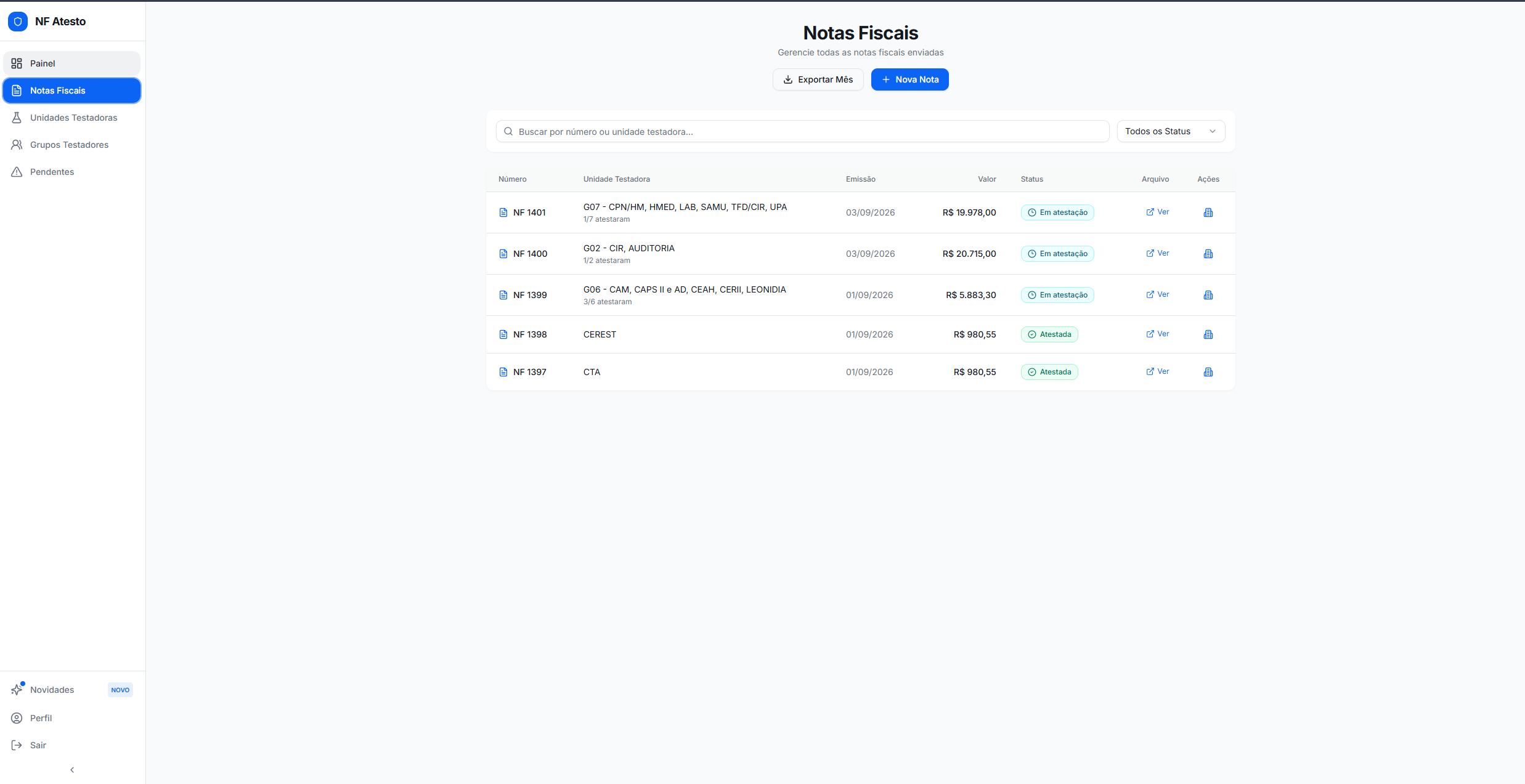1525x784 pixels.
Task: Click the action icon for NF 1397
Action: coord(1208,372)
